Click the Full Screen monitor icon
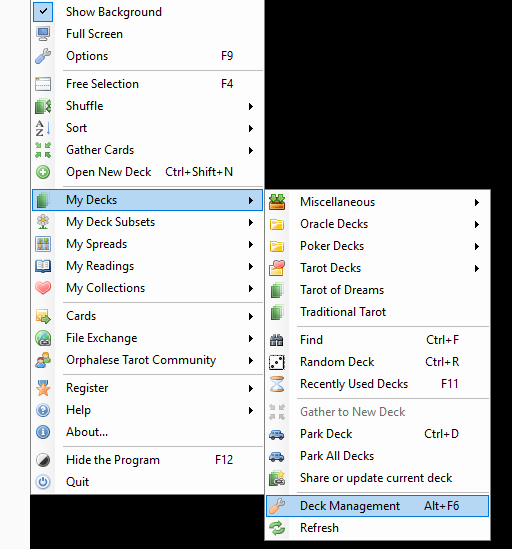 pyautogui.click(x=43, y=34)
